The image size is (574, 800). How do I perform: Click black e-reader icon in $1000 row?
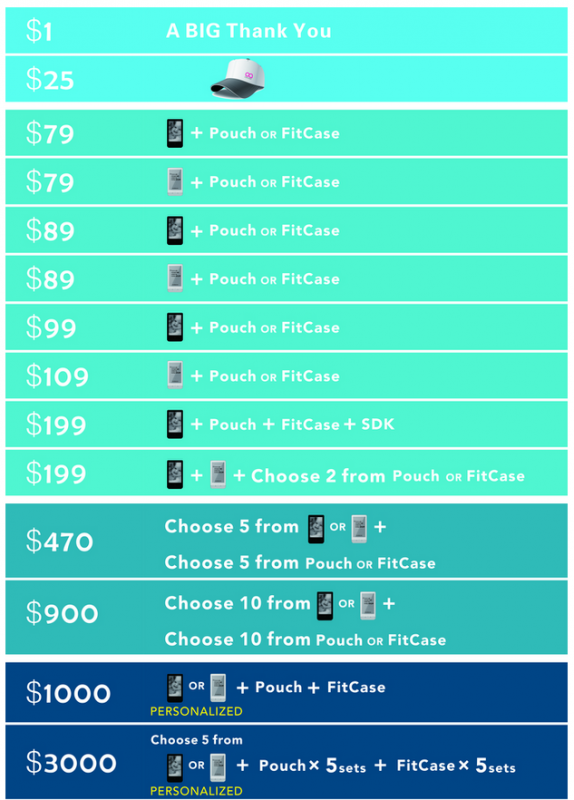(x=175, y=688)
